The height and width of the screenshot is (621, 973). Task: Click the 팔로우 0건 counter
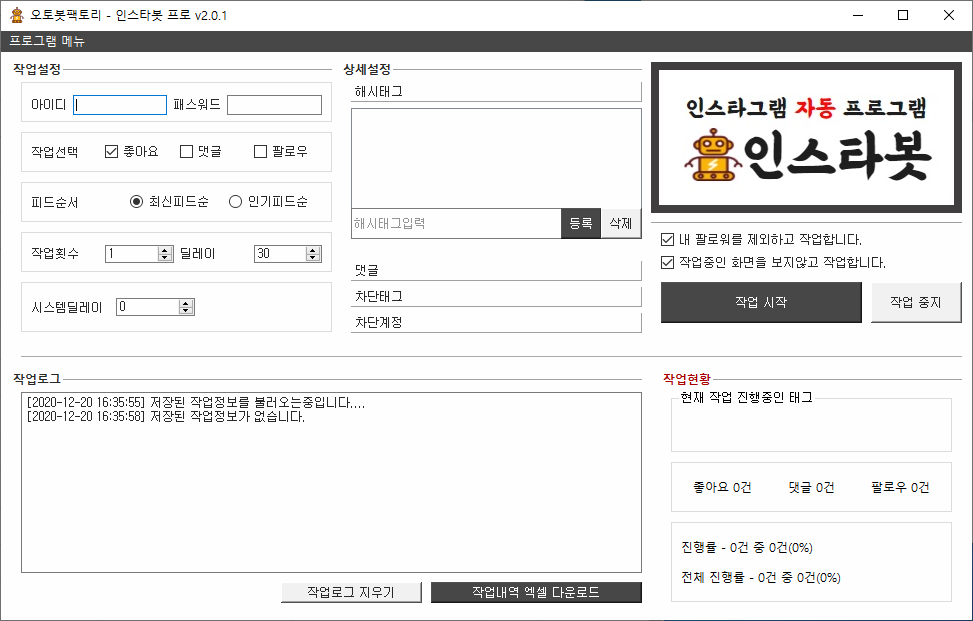pos(900,488)
